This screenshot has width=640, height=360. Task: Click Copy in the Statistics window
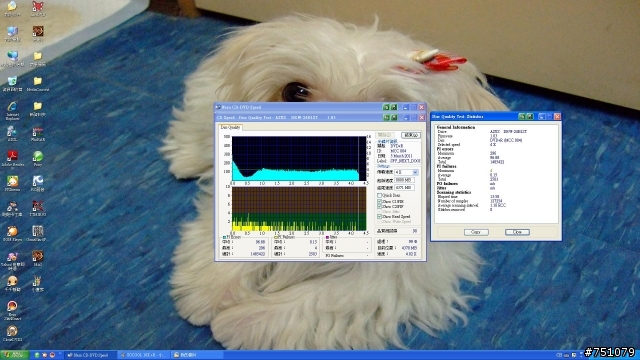476,232
